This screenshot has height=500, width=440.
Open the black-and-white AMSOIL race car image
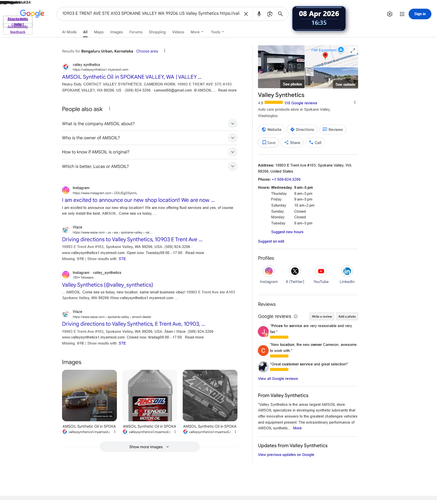210,395
